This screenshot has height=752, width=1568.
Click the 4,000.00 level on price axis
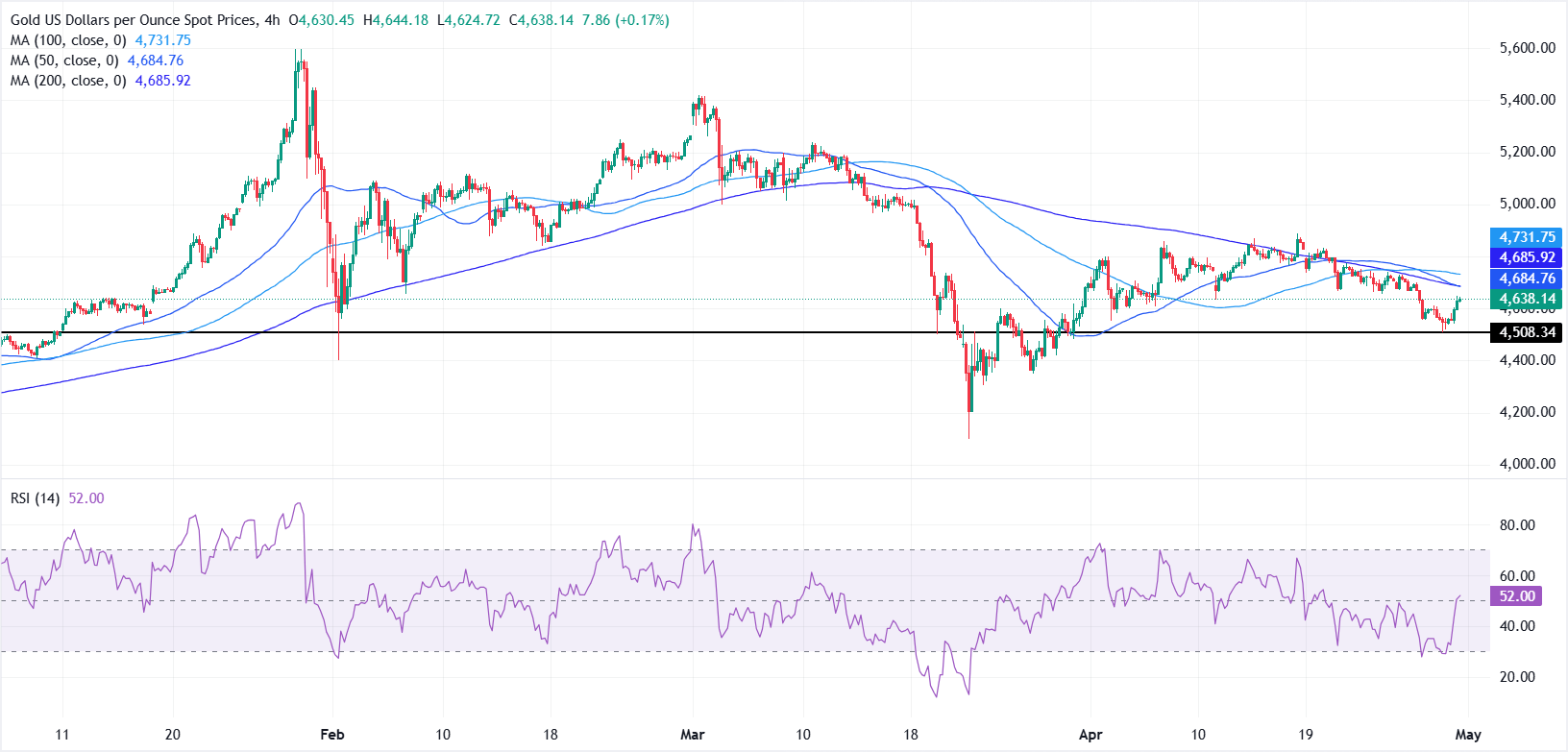pyautogui.click(x=1527, y=464)
